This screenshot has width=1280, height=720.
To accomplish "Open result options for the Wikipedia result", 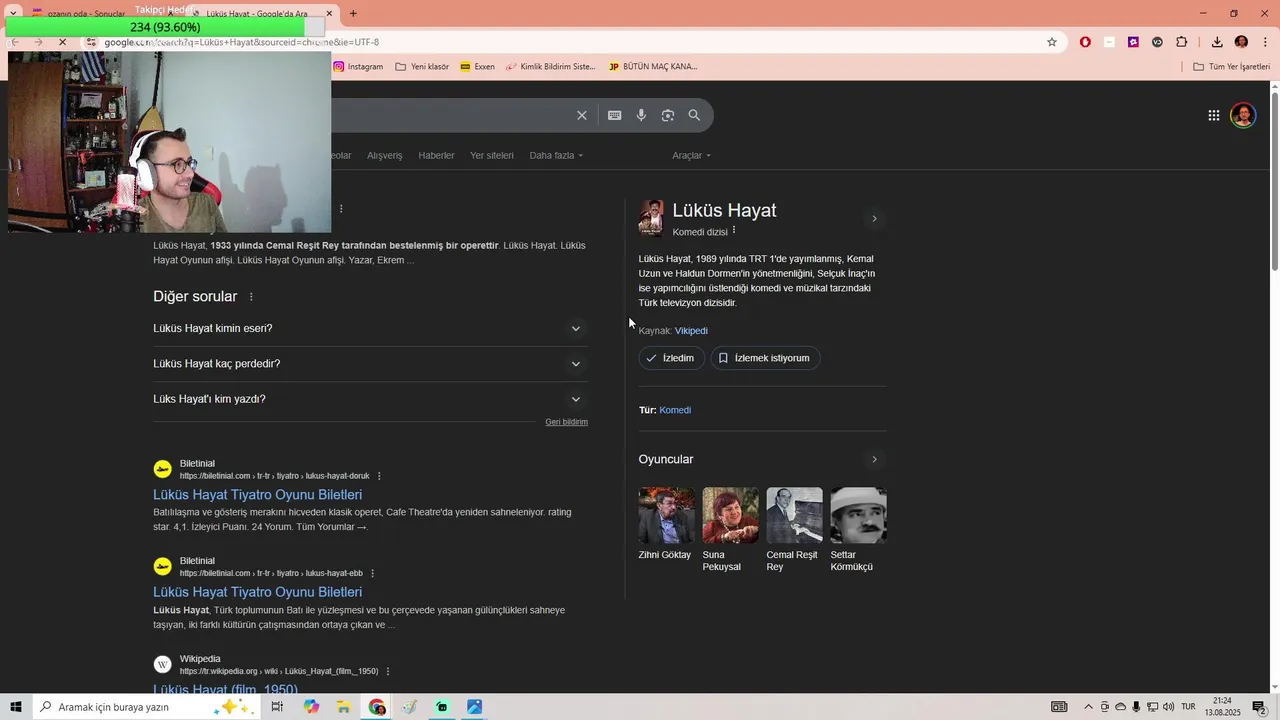I will coord(388,671).
